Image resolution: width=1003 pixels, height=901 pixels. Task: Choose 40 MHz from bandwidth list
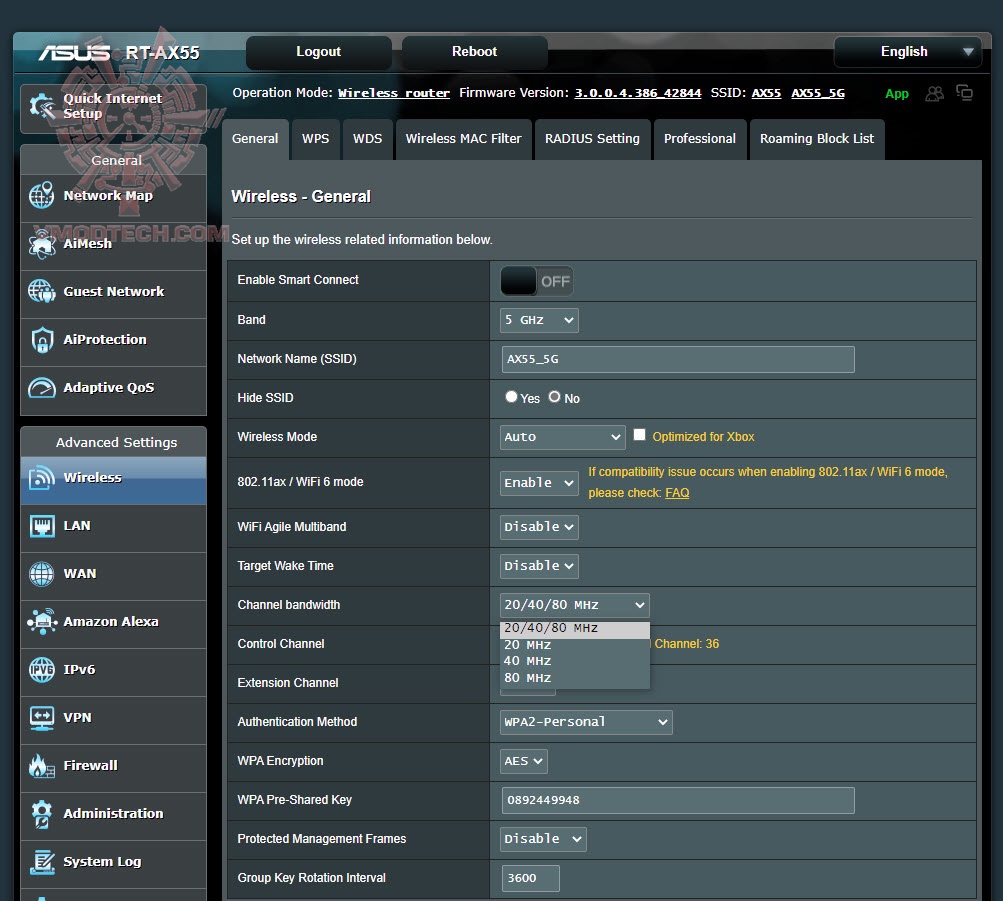[574, 661]
